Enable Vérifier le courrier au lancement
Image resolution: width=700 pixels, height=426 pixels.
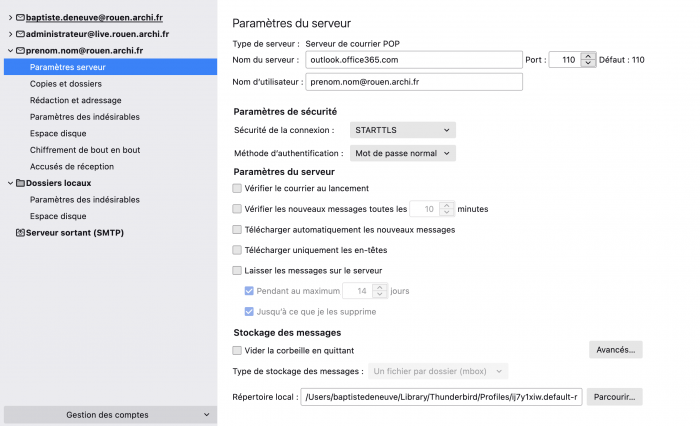point(237,188)
